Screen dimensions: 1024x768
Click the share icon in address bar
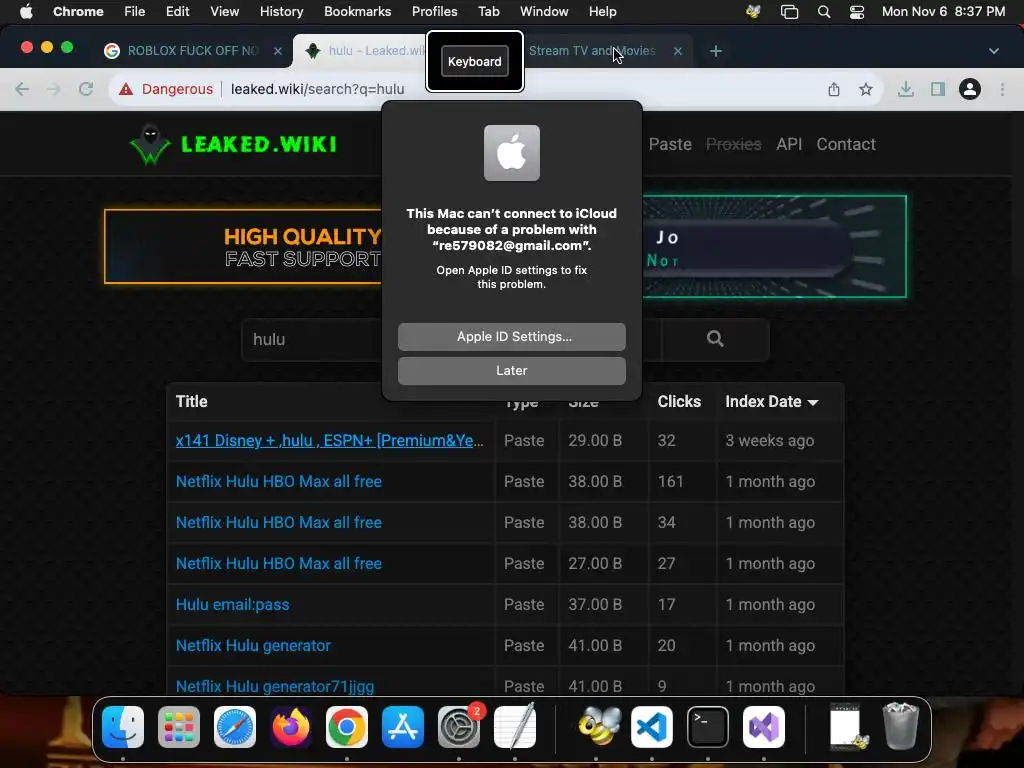(x=834, y=89)
